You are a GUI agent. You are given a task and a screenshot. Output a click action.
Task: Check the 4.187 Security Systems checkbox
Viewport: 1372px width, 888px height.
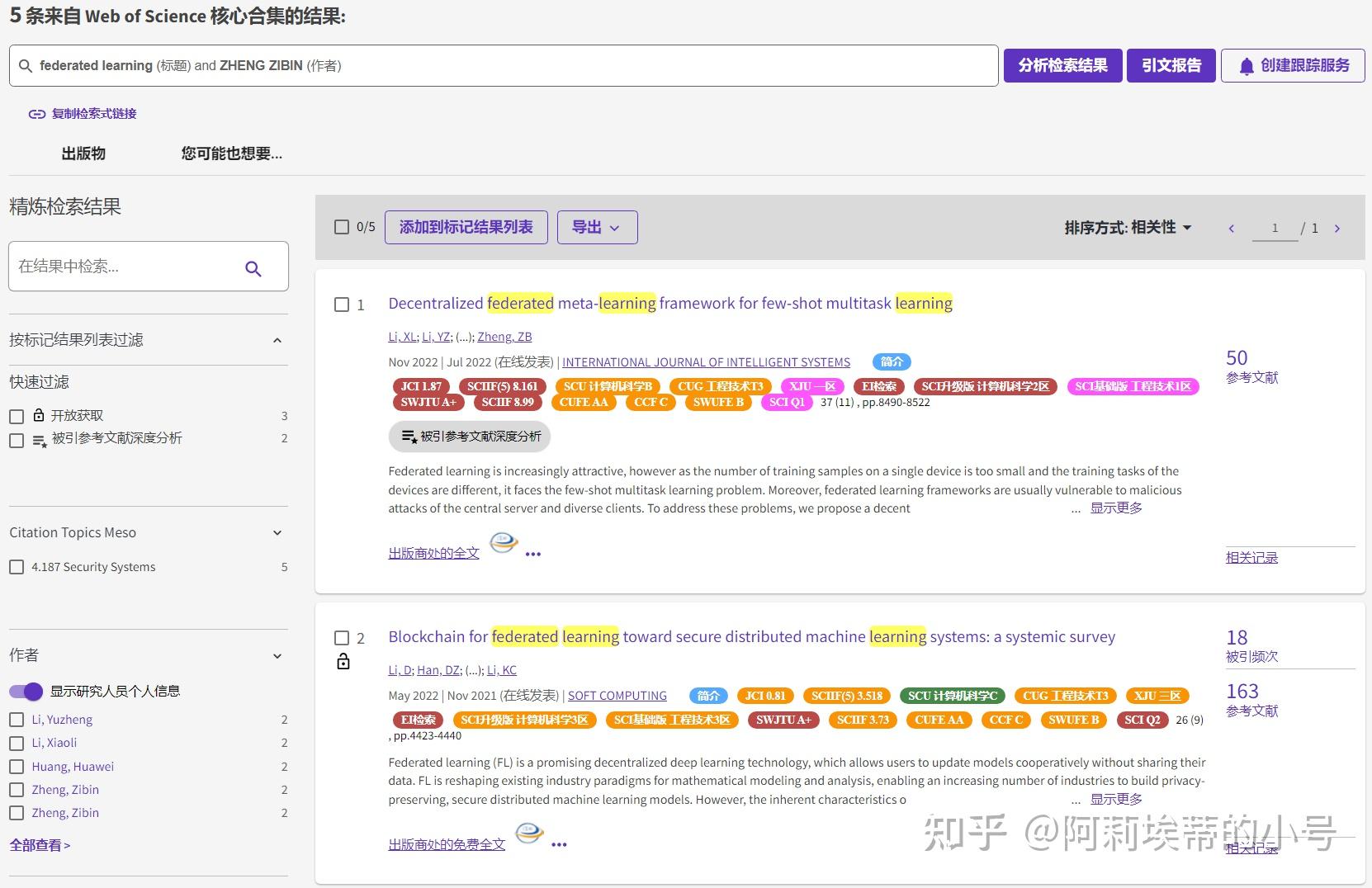[17, 567]
